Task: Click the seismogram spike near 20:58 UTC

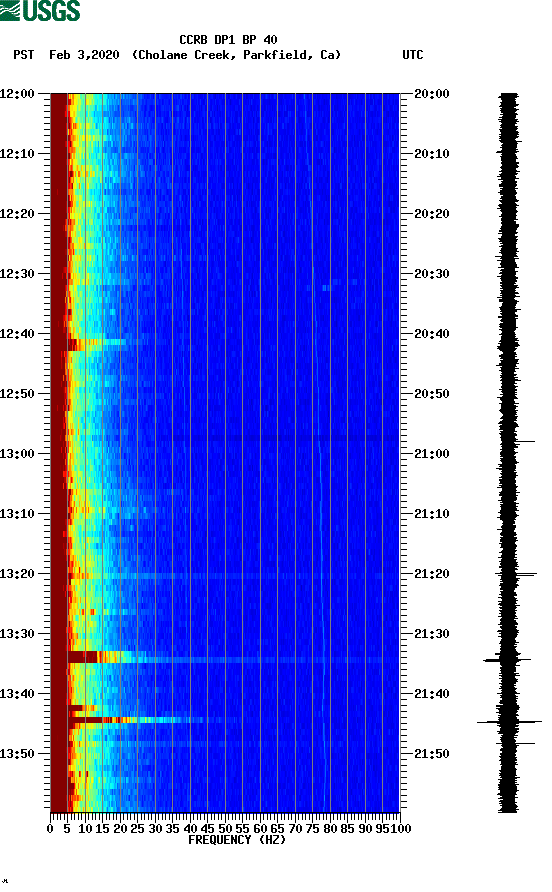Action: click(517, 441)
